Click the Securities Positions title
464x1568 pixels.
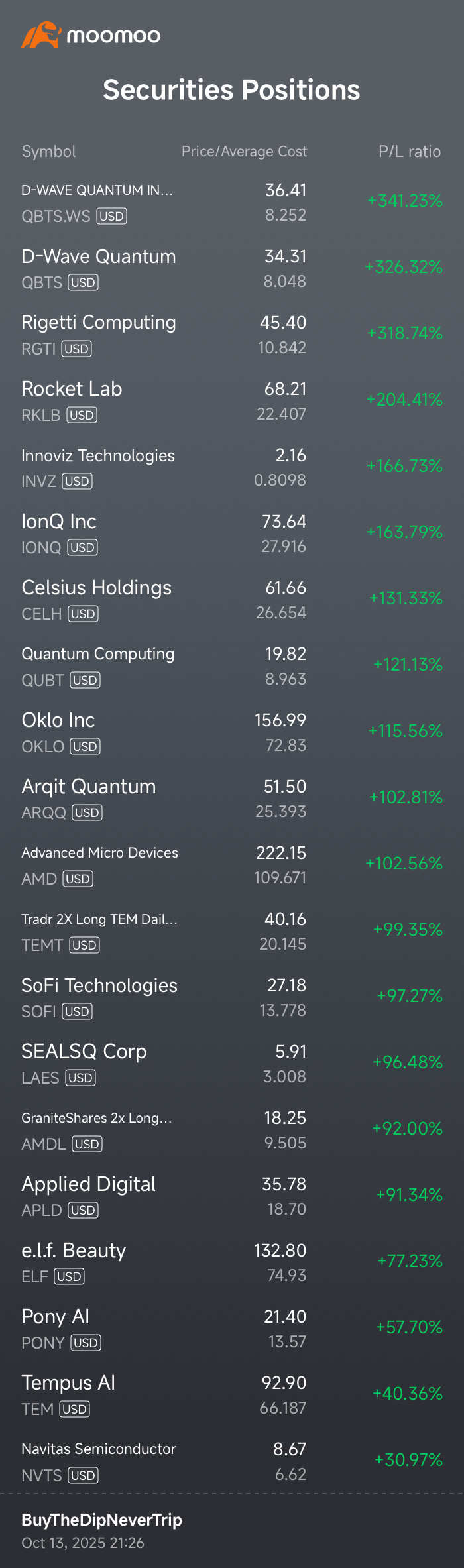pyautogui.click(x=231, y=90)
